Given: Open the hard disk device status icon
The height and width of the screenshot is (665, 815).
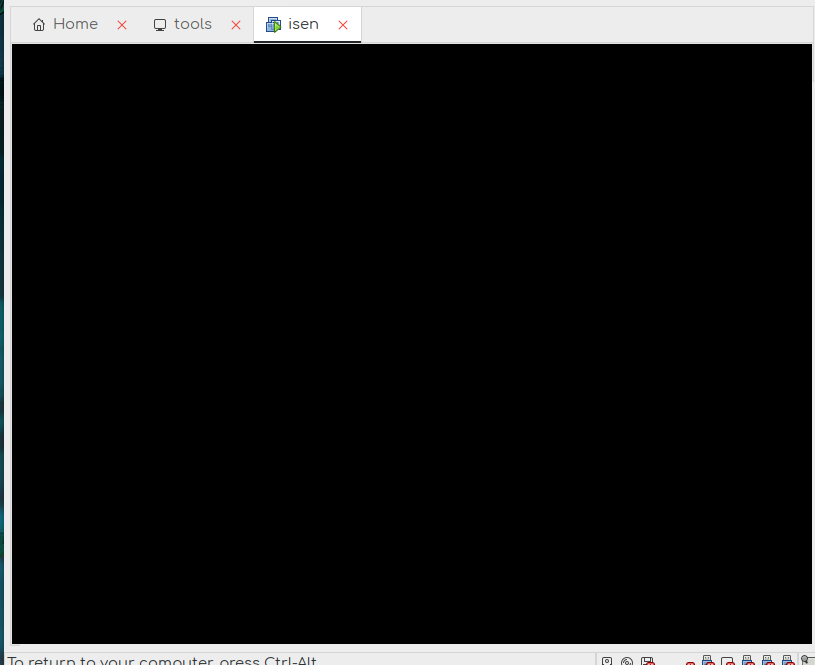Looking at the screenshot, I should (607, 661).
